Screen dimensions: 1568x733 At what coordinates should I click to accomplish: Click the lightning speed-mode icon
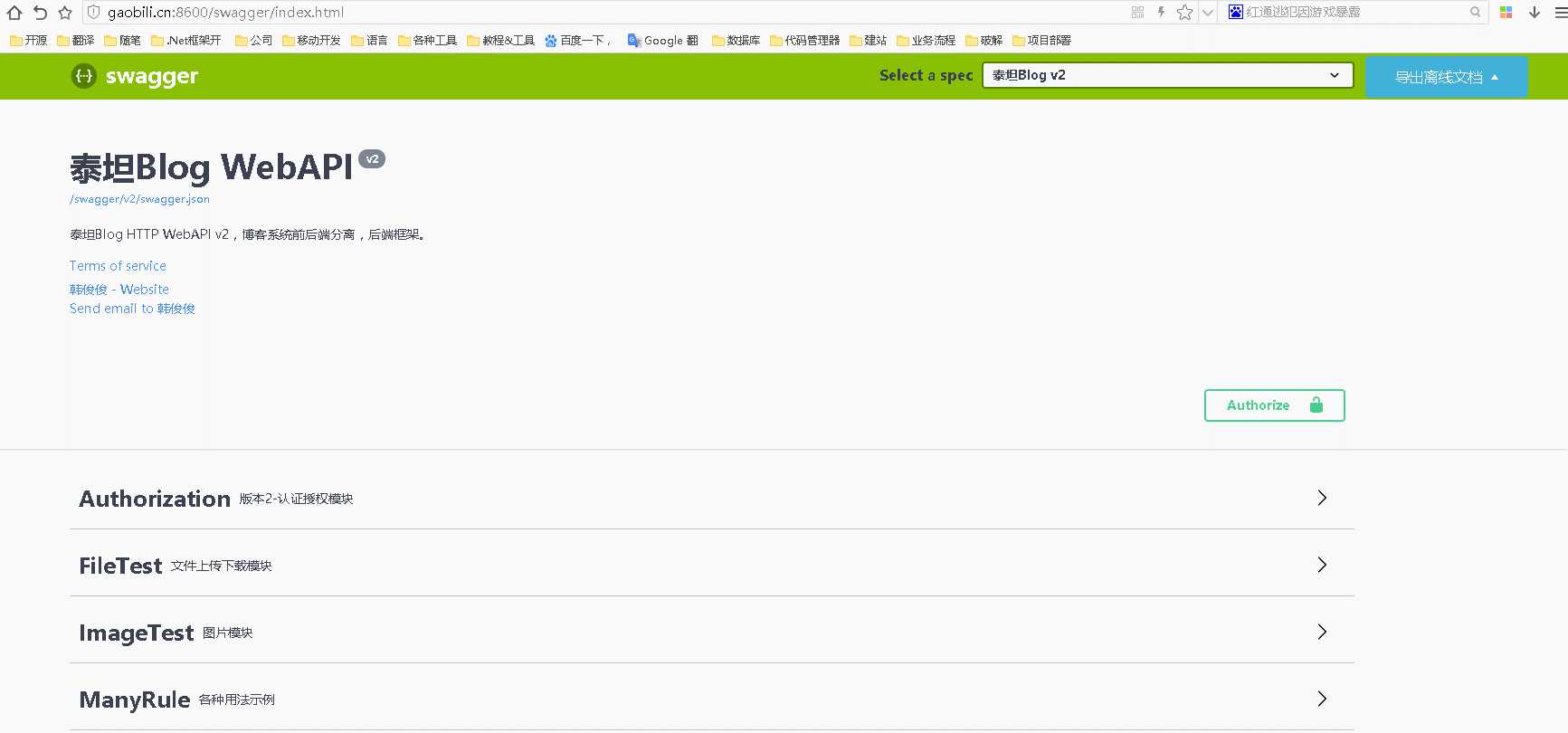tap(1161, 13)
